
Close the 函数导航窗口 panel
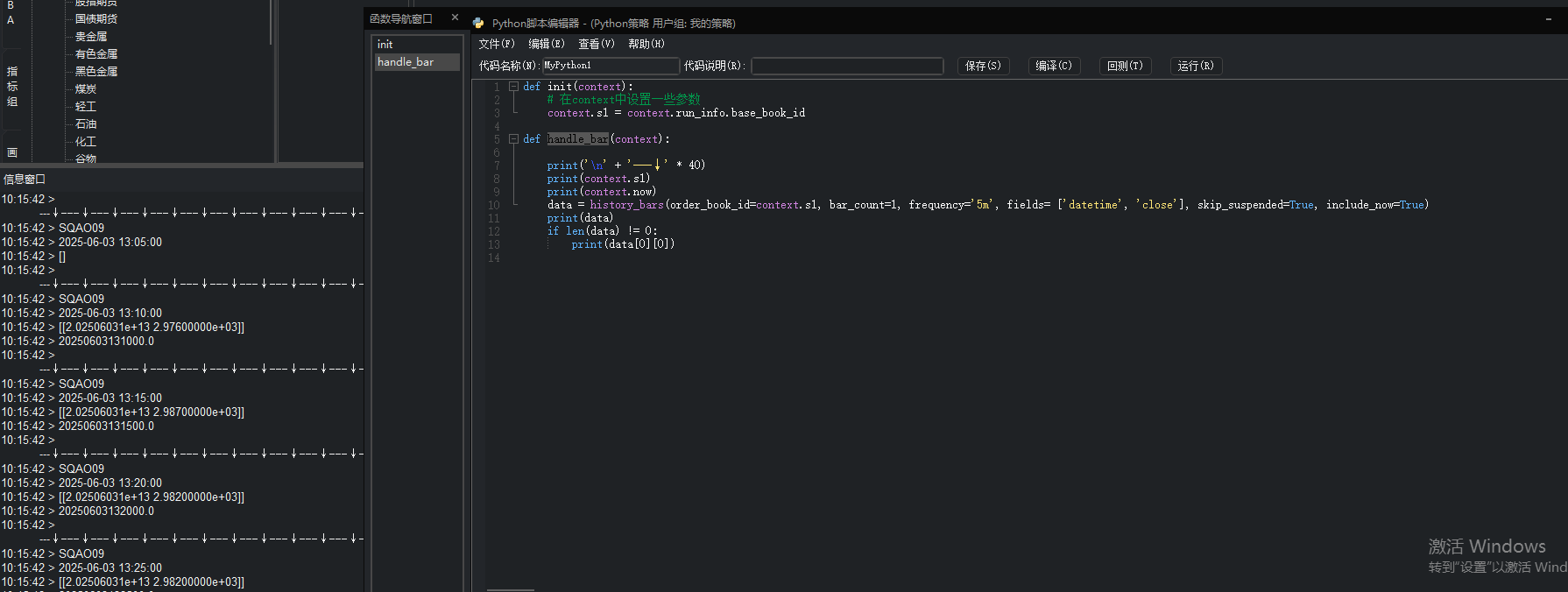tap(455, 18)
